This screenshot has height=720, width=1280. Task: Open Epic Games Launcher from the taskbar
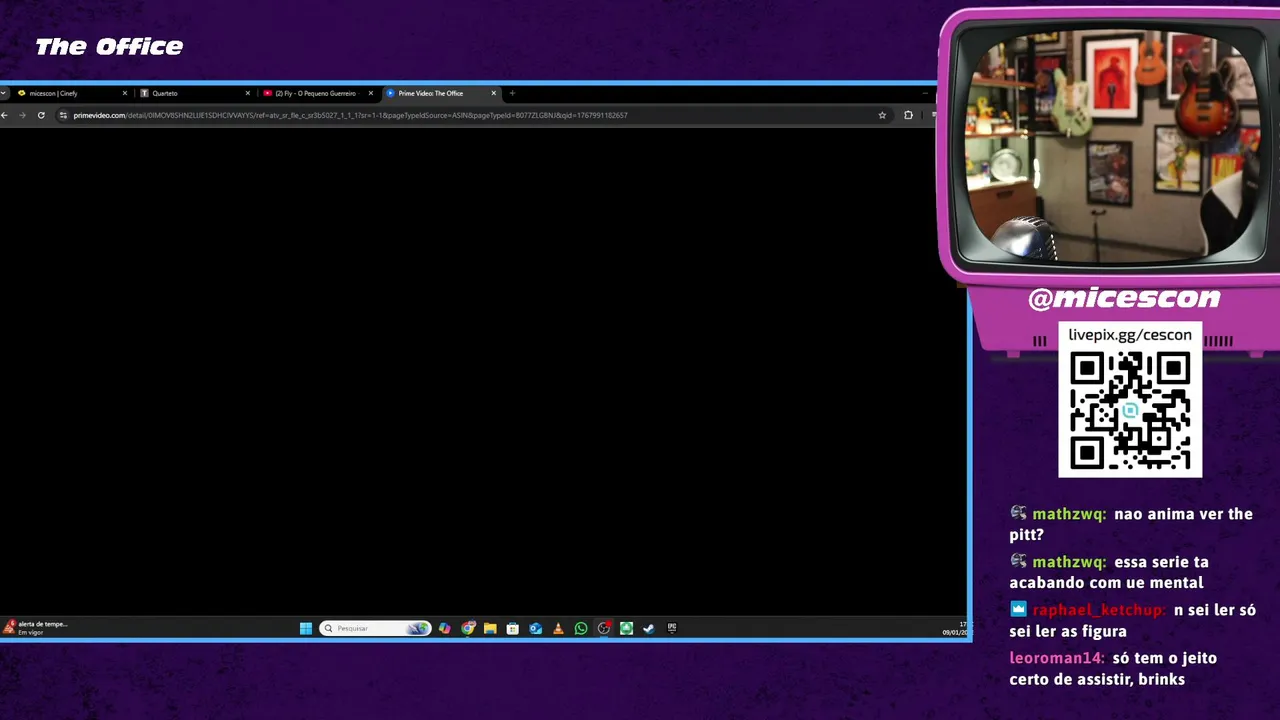[672, 628]
